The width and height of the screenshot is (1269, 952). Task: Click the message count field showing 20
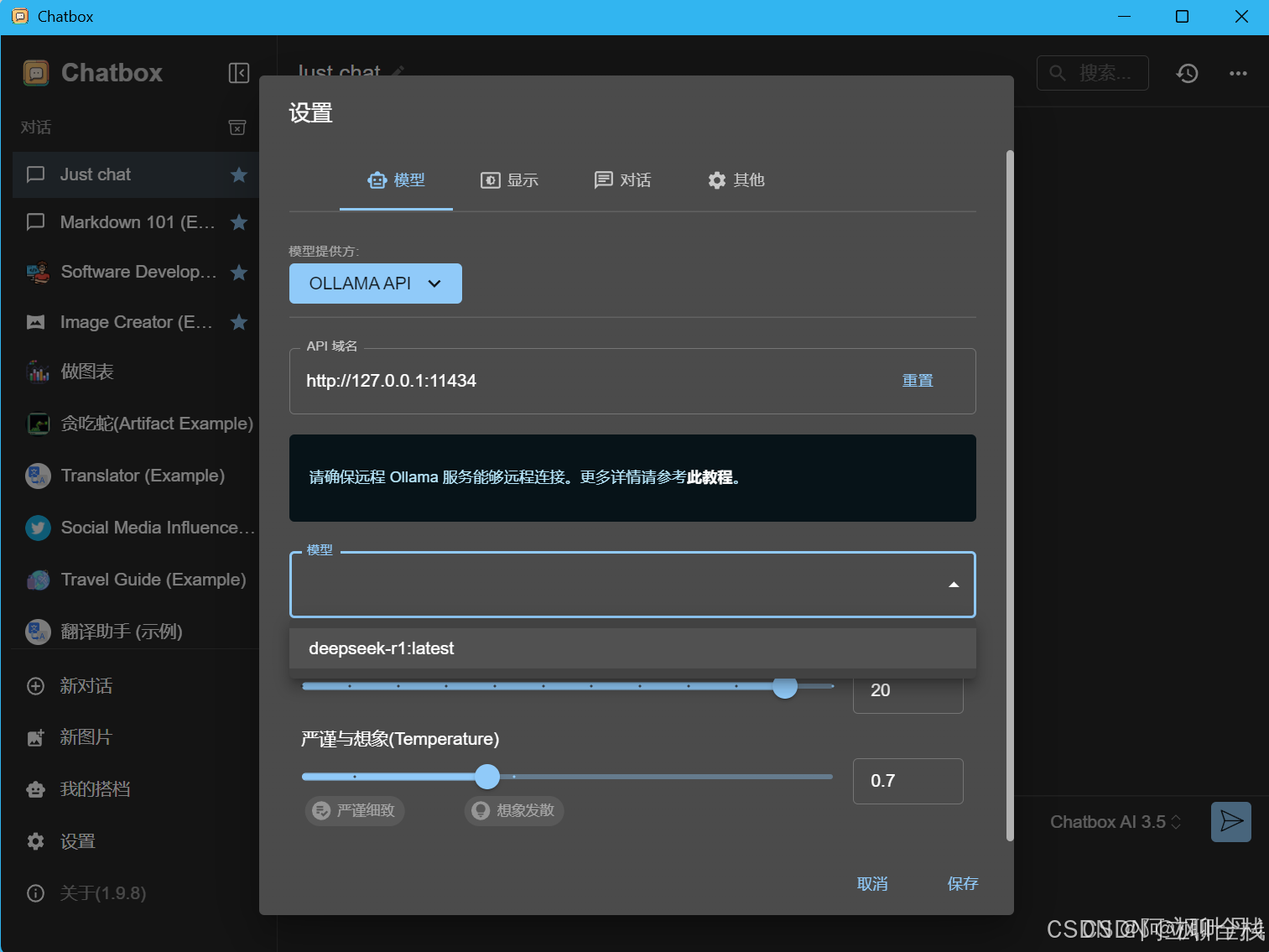click(908, 690)
